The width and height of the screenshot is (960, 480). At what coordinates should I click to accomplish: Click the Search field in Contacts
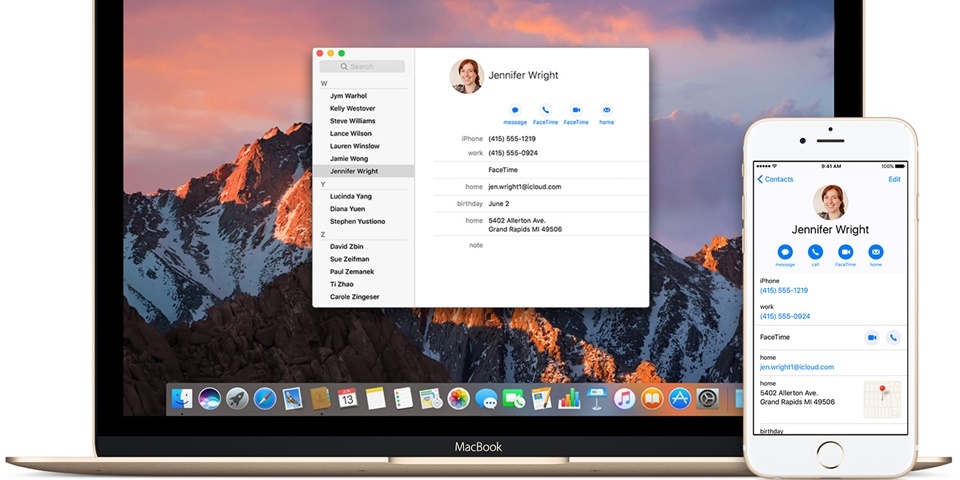pos(362,66)
